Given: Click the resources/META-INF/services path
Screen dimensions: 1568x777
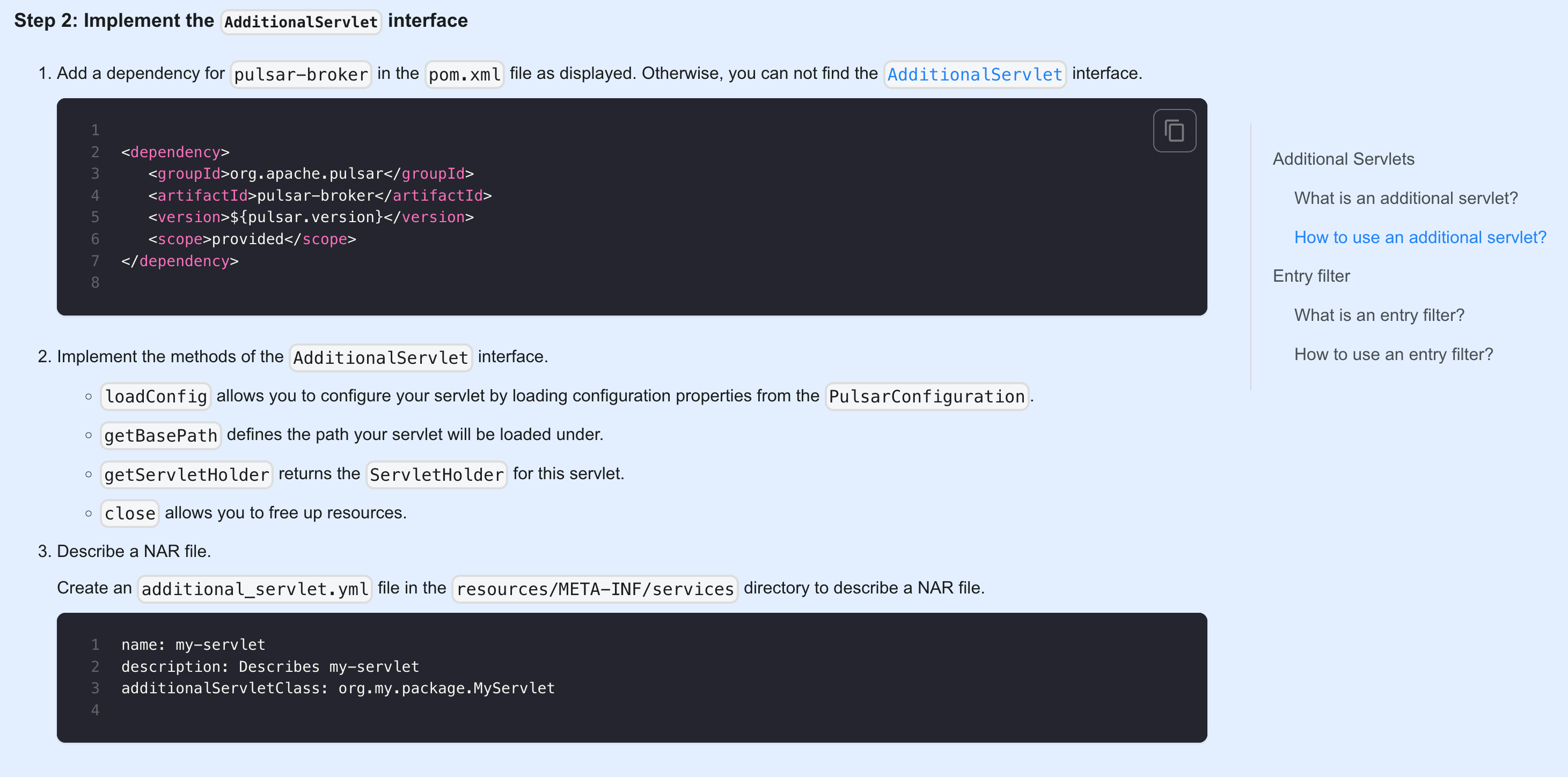Looking at the screenshot, I should (x=594, y=589).
